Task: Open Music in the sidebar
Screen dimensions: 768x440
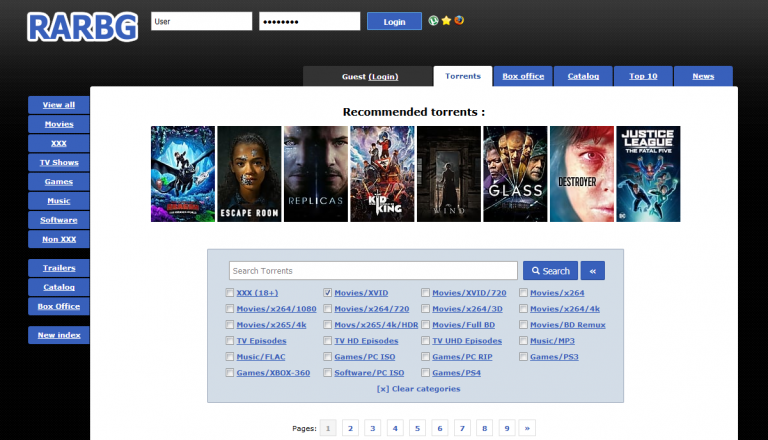Action: point(59,201)
